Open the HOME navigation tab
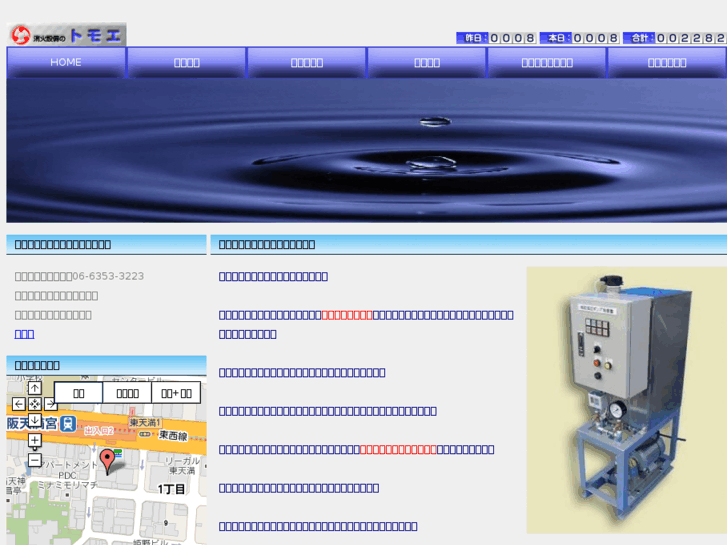Viewport: 727px width, 545px height. click(66, 62)
